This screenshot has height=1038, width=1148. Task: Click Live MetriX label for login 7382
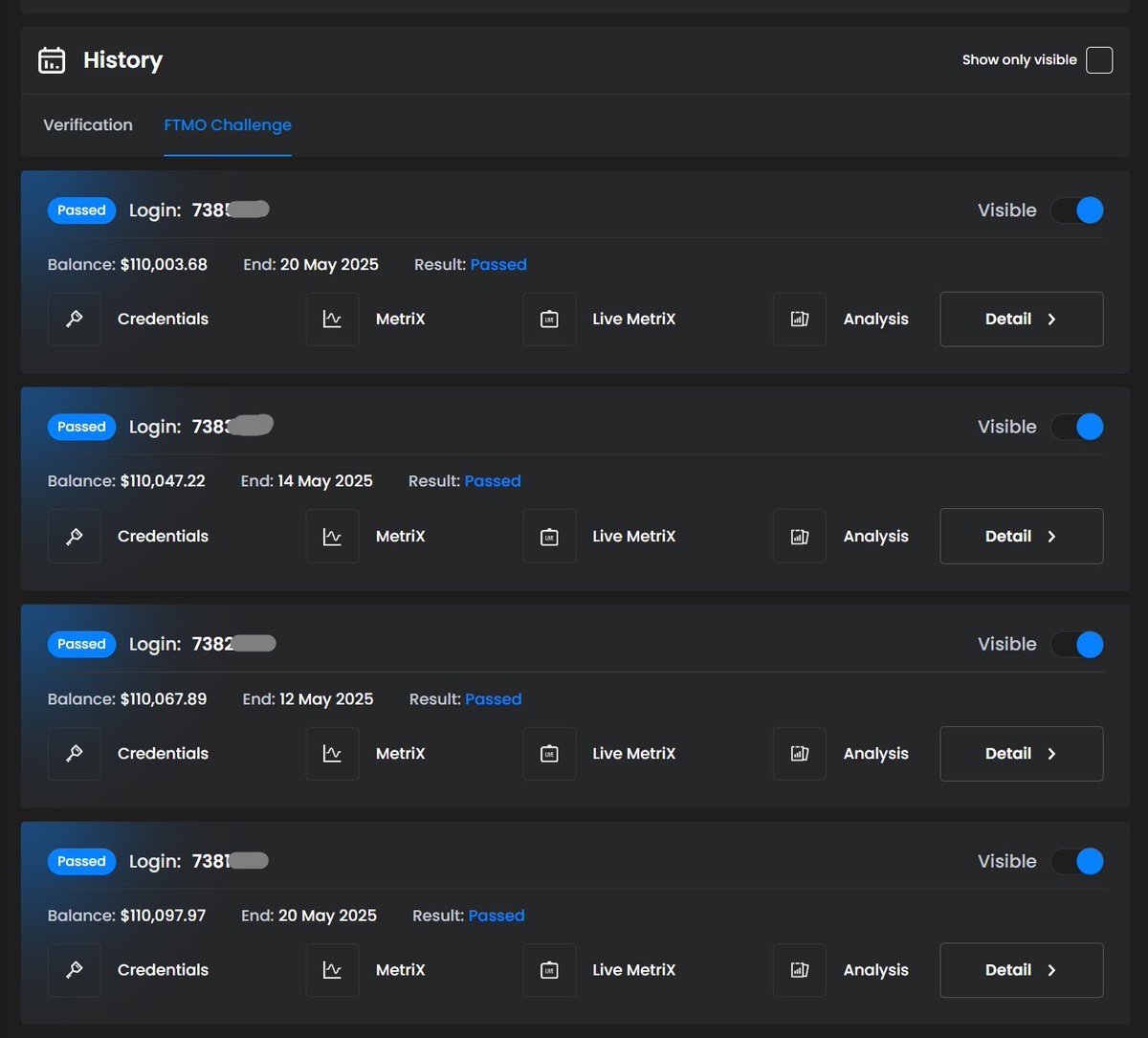pyautogui.click(x=634, y=754)
